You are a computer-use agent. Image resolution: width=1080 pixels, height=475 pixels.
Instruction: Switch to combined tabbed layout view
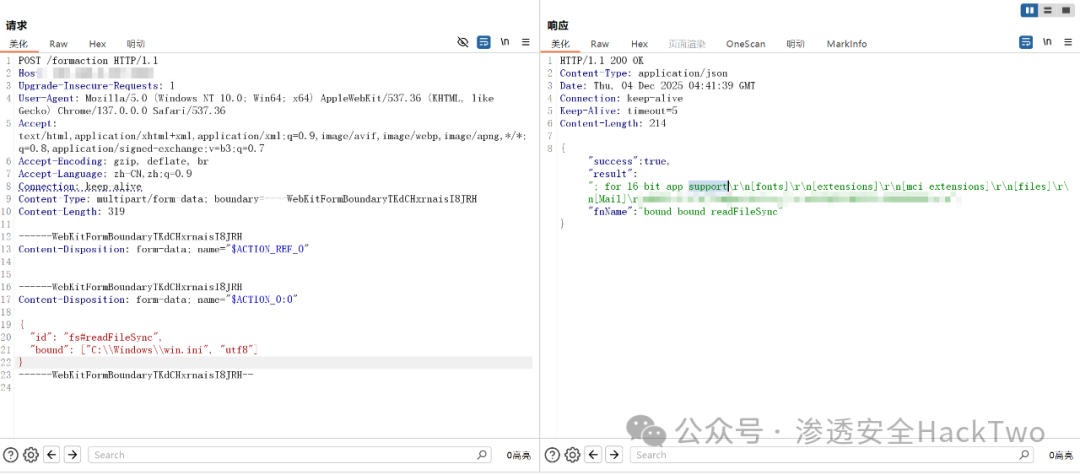pyautogui.click(x=1065, y=10)
